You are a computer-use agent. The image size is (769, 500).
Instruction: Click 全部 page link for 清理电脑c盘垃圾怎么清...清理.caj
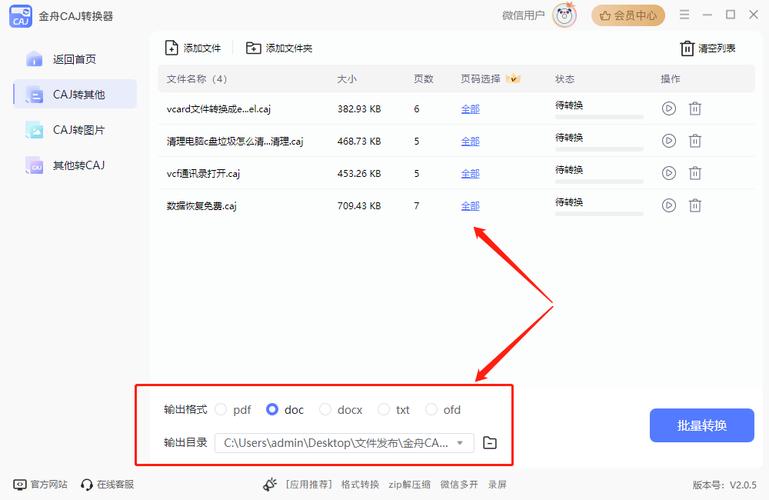click(470, 141)
